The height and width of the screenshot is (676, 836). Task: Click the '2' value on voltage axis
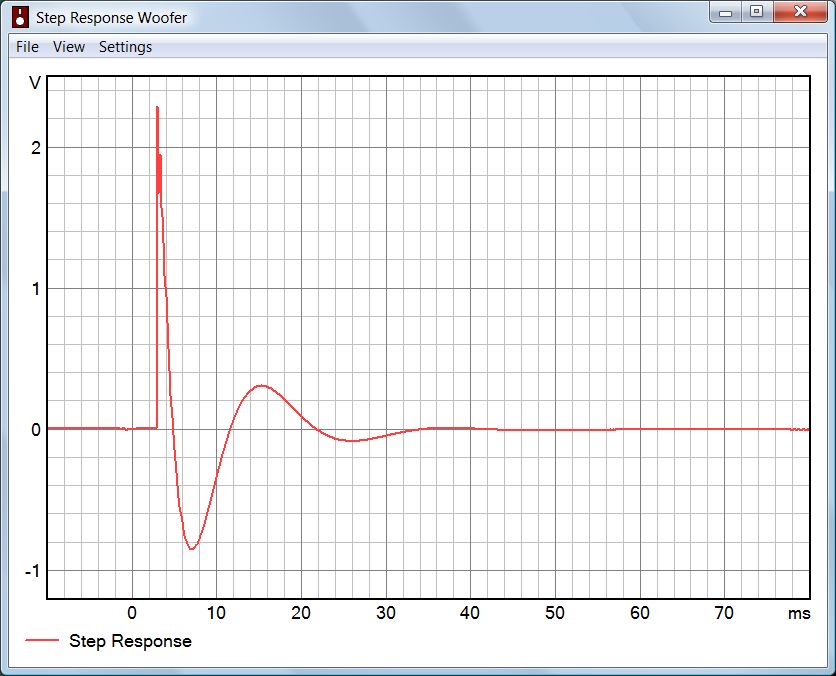(x=36, y=148)
